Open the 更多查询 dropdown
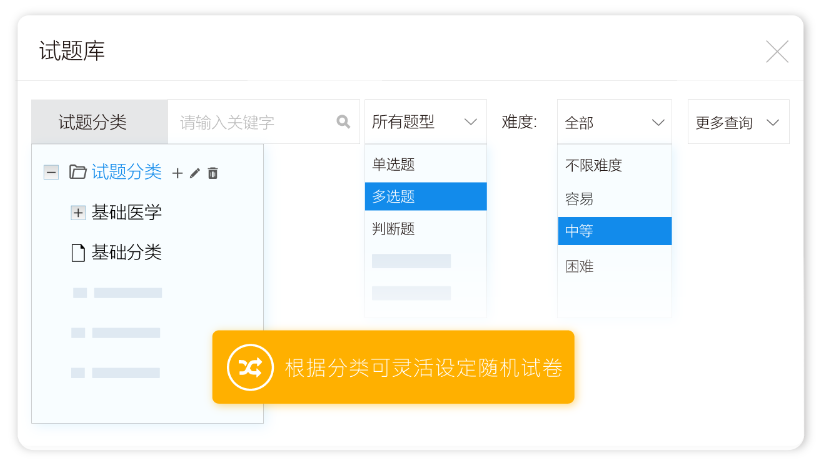Viewport: 826px width, 472px height. tap(738, 122)
